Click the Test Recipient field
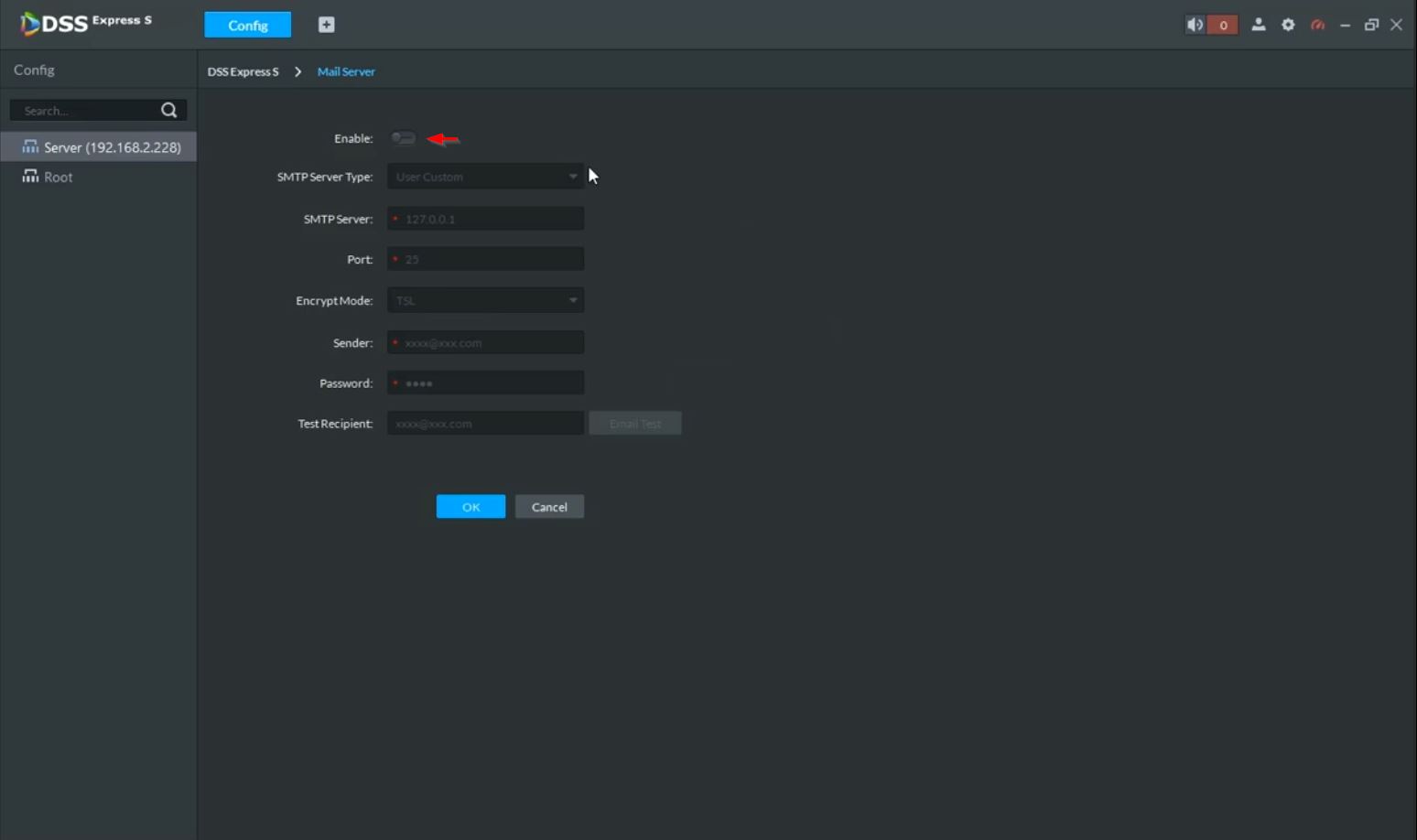The image size is (1417, 840). 485,423
